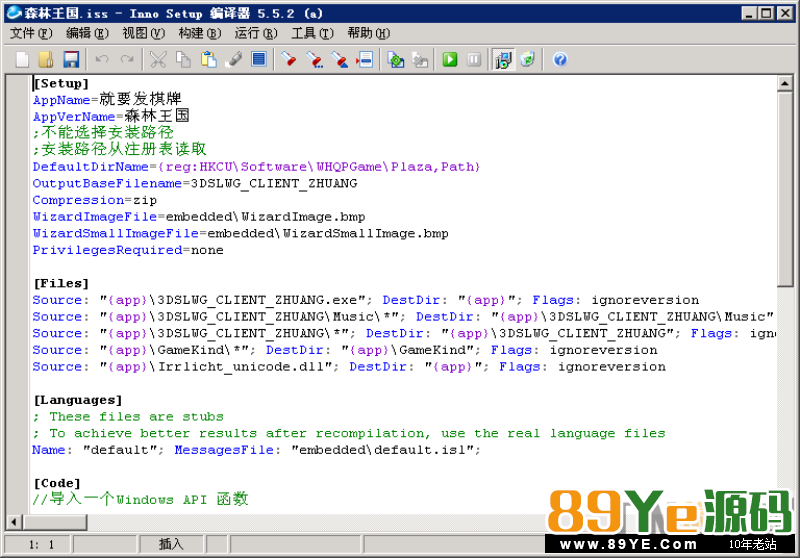800x558 pixels.
Task: Click the [Setup] section header line
Action: point(61,83)
